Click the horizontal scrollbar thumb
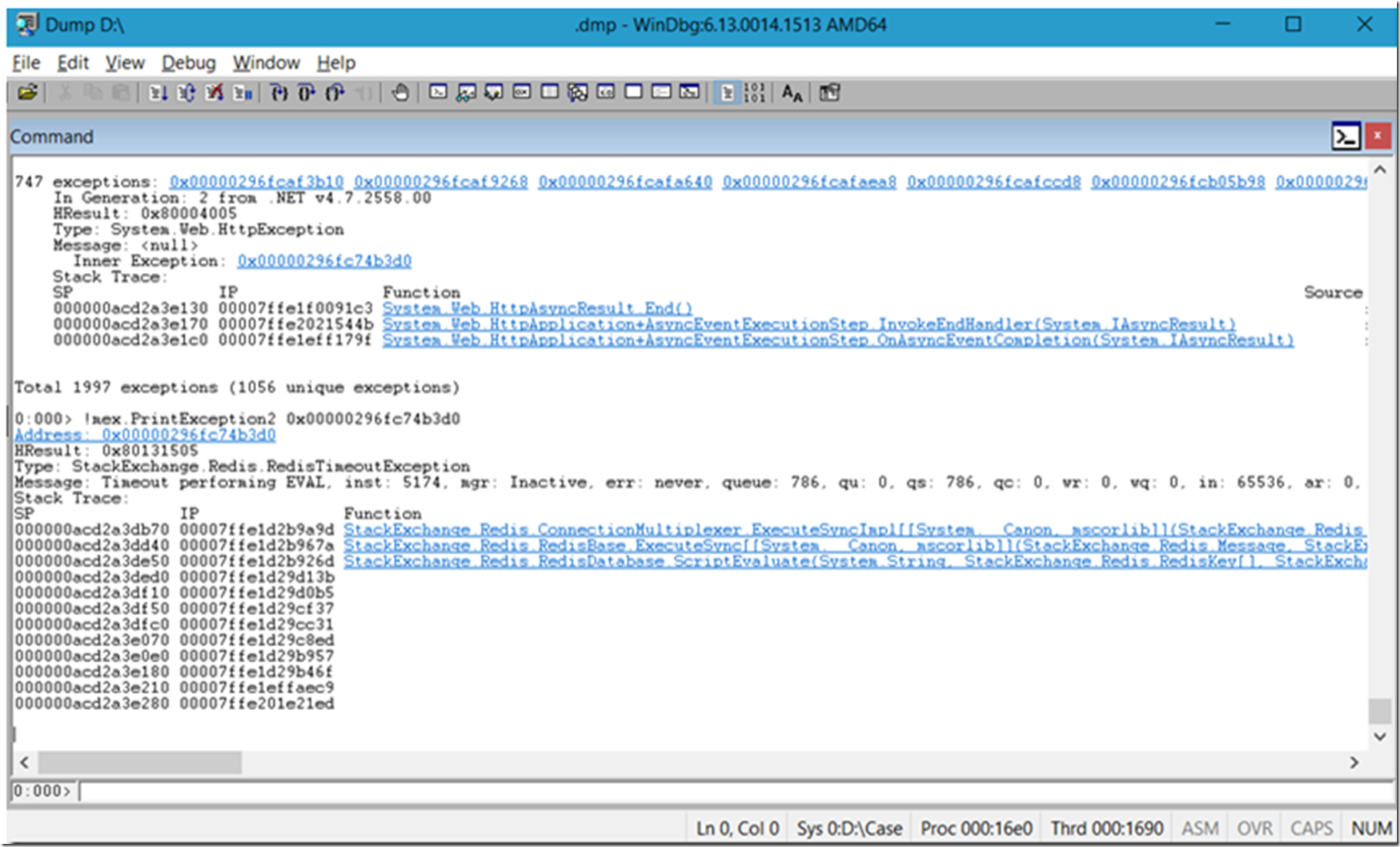 pos(140,762)
